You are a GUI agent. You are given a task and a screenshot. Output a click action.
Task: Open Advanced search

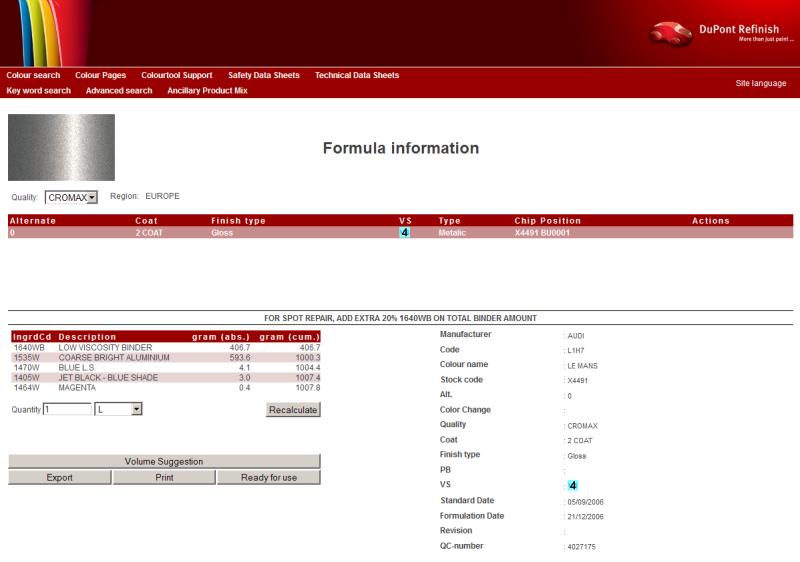pos(118,90)
